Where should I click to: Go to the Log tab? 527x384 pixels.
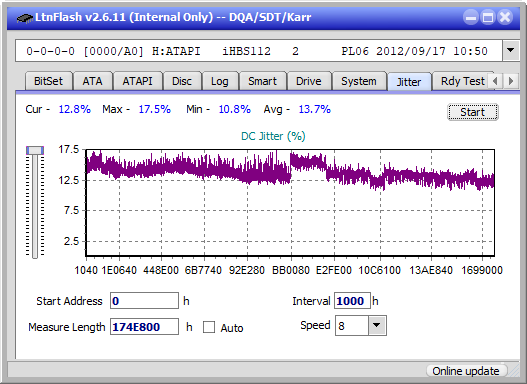pos(220,81)
